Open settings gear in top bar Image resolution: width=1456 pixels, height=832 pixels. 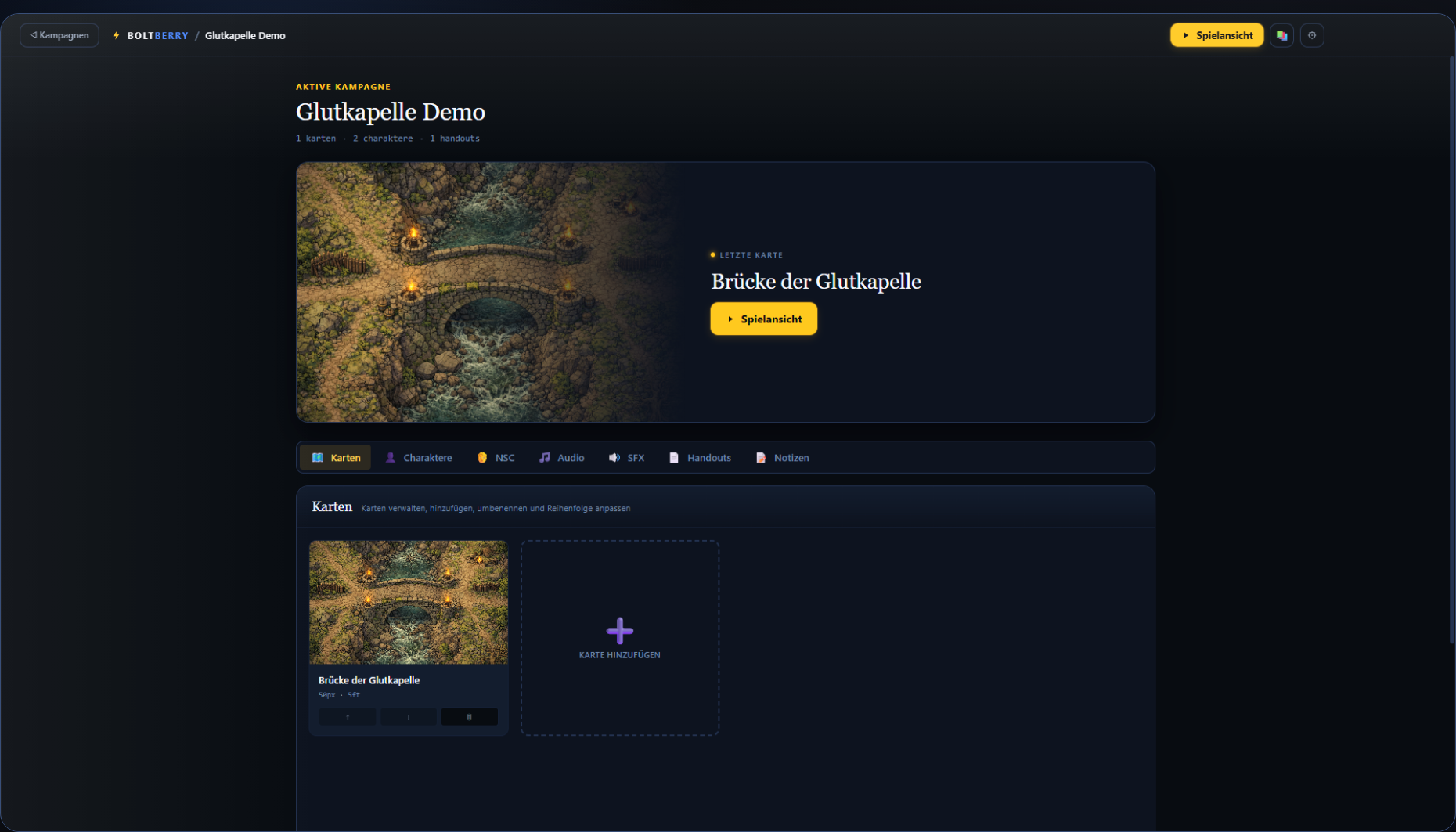pyautogui.click(x=1312, y=35)
